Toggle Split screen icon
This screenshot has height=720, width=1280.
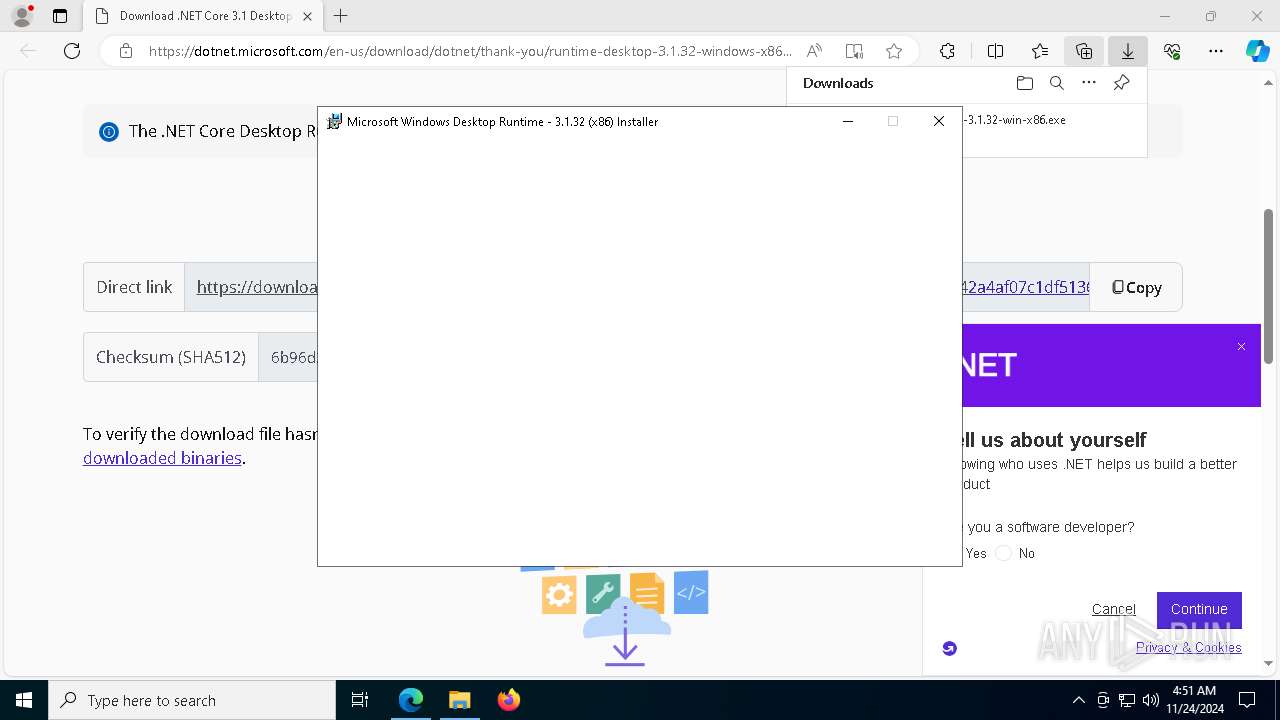coord(995,51)
